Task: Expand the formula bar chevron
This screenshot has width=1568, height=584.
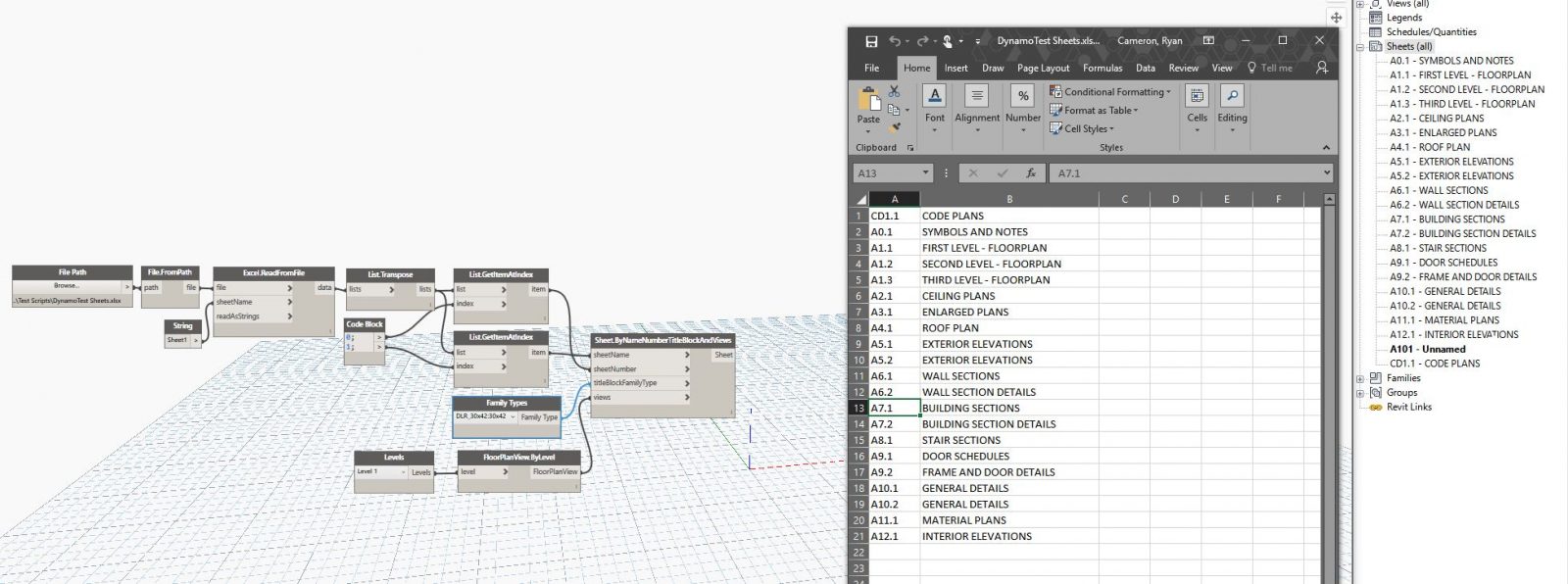Action: [1327, 172]
